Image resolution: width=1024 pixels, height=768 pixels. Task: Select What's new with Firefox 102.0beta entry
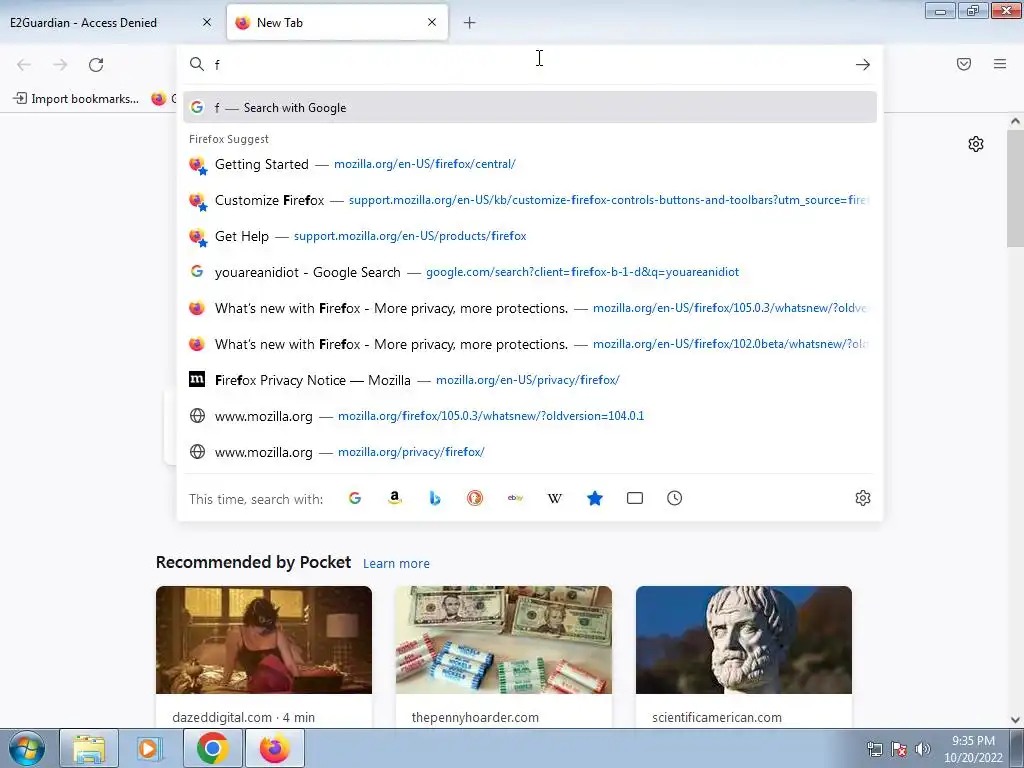530,344
